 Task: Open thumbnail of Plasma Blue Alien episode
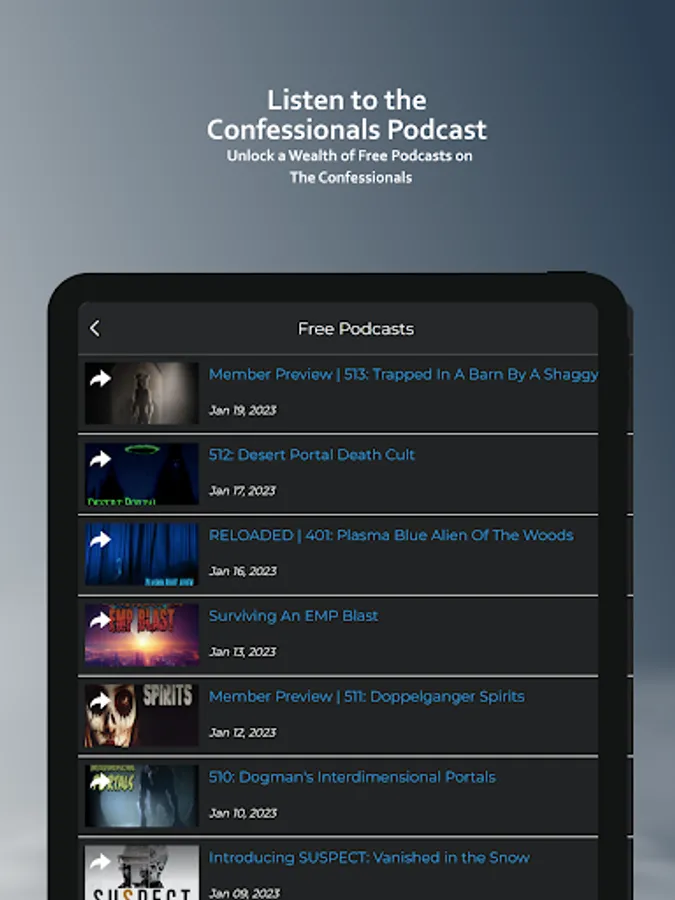pyautogui.click(x=142, y=554)
